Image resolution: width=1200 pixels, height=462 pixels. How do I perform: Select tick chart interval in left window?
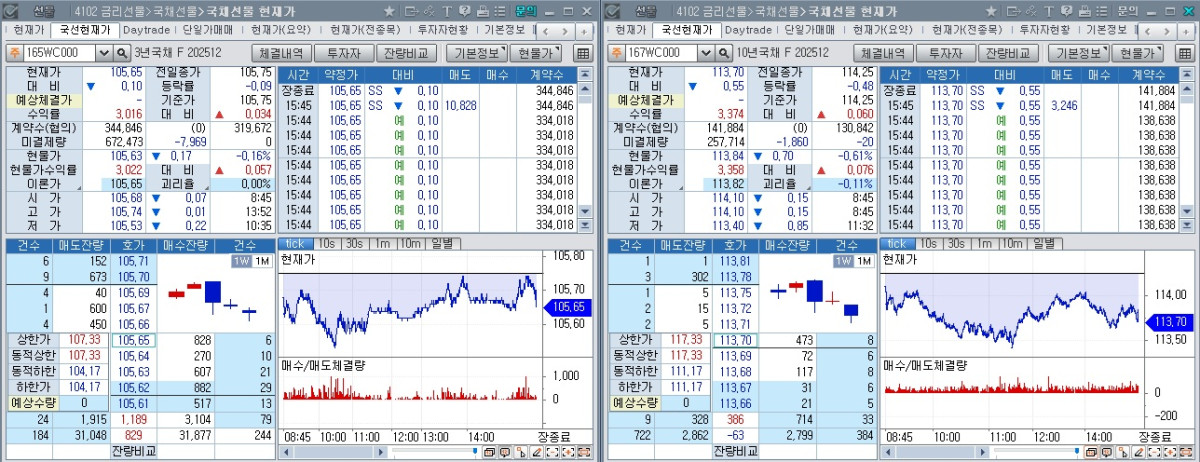(295, 243)
